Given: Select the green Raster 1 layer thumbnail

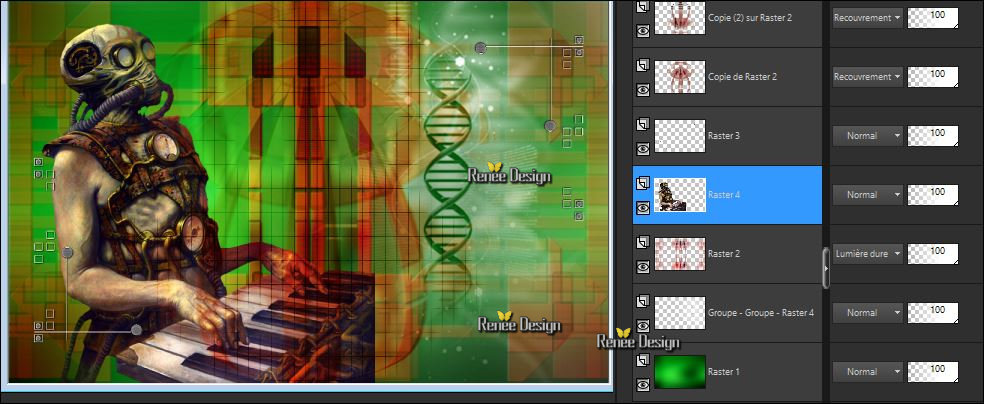Looking at the screenshot, I should coord(680,371).
